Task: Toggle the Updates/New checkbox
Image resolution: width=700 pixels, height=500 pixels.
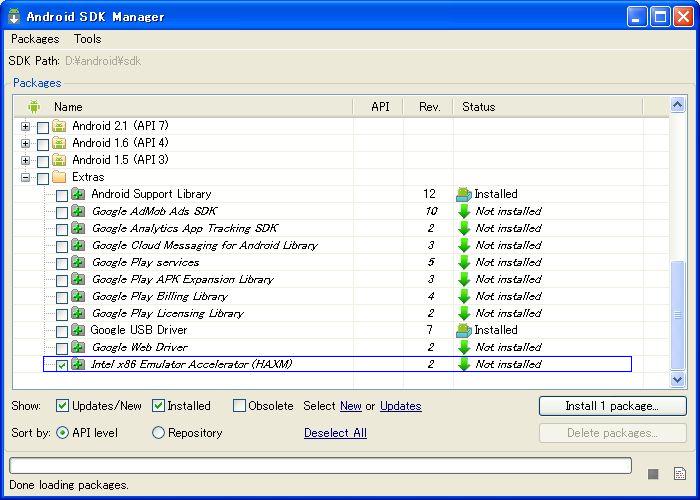Action: click(62, 406)
